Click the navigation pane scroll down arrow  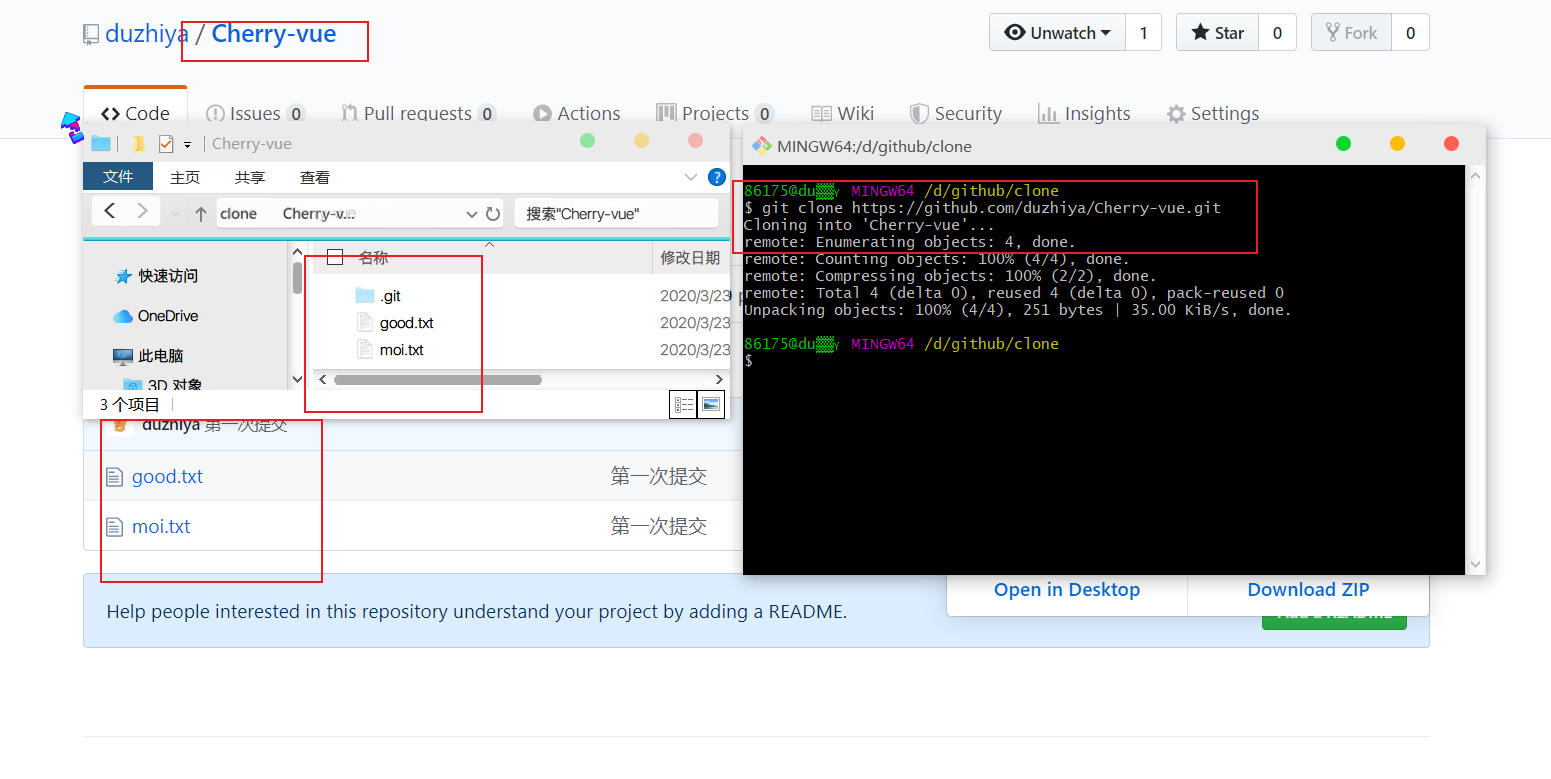(x=297, y=380)
